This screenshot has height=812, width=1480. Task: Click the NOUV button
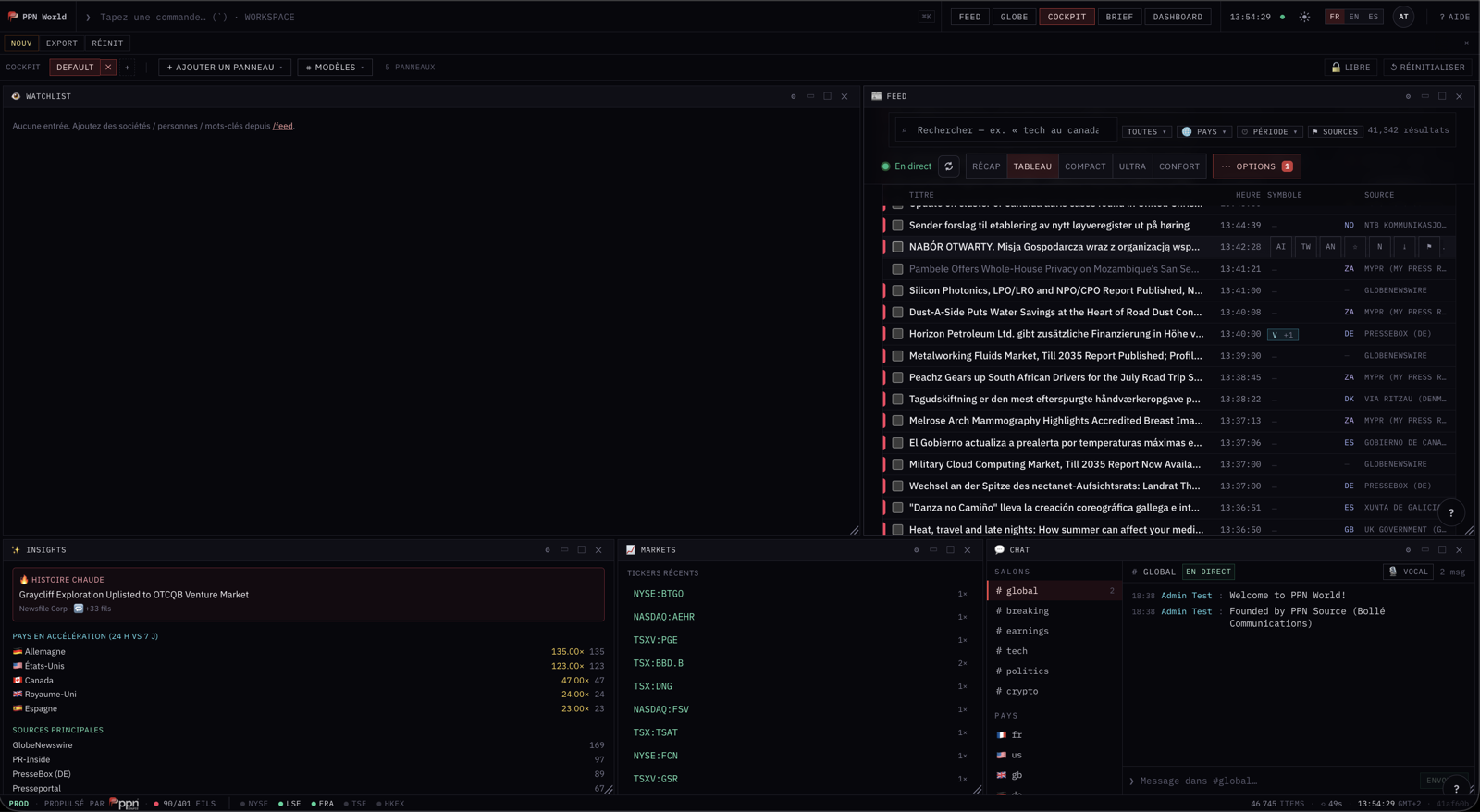(21, 43)
